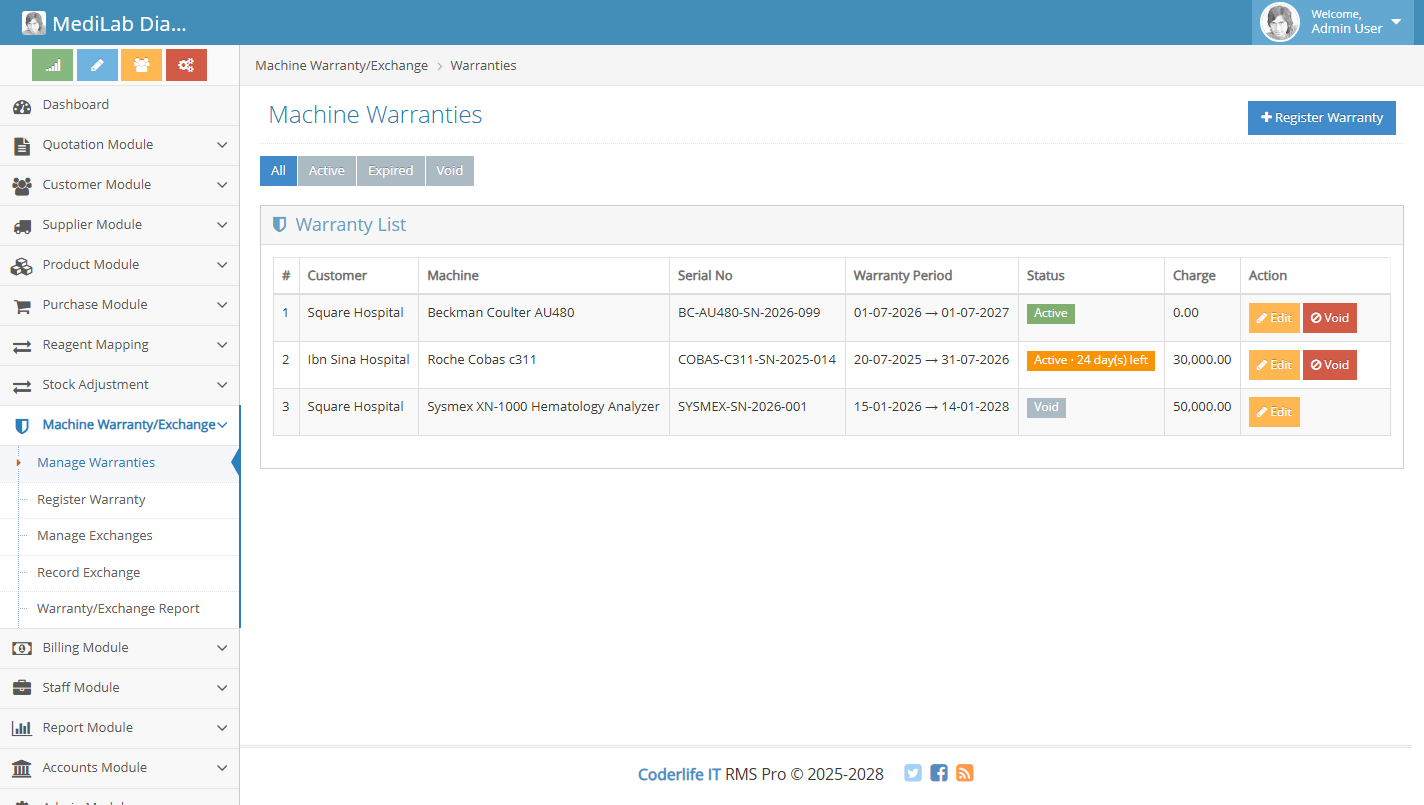Expand the Billing Module chevron

[222, 648]
